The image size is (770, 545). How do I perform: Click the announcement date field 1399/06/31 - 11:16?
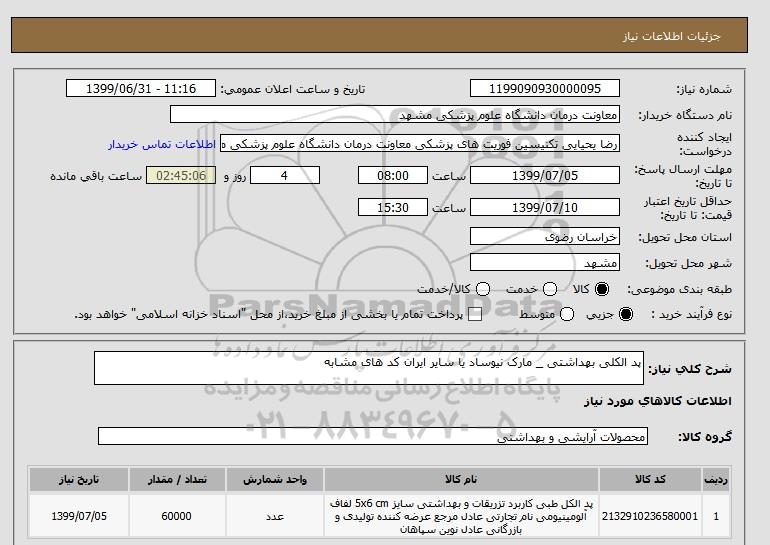[x=141, y=88]
